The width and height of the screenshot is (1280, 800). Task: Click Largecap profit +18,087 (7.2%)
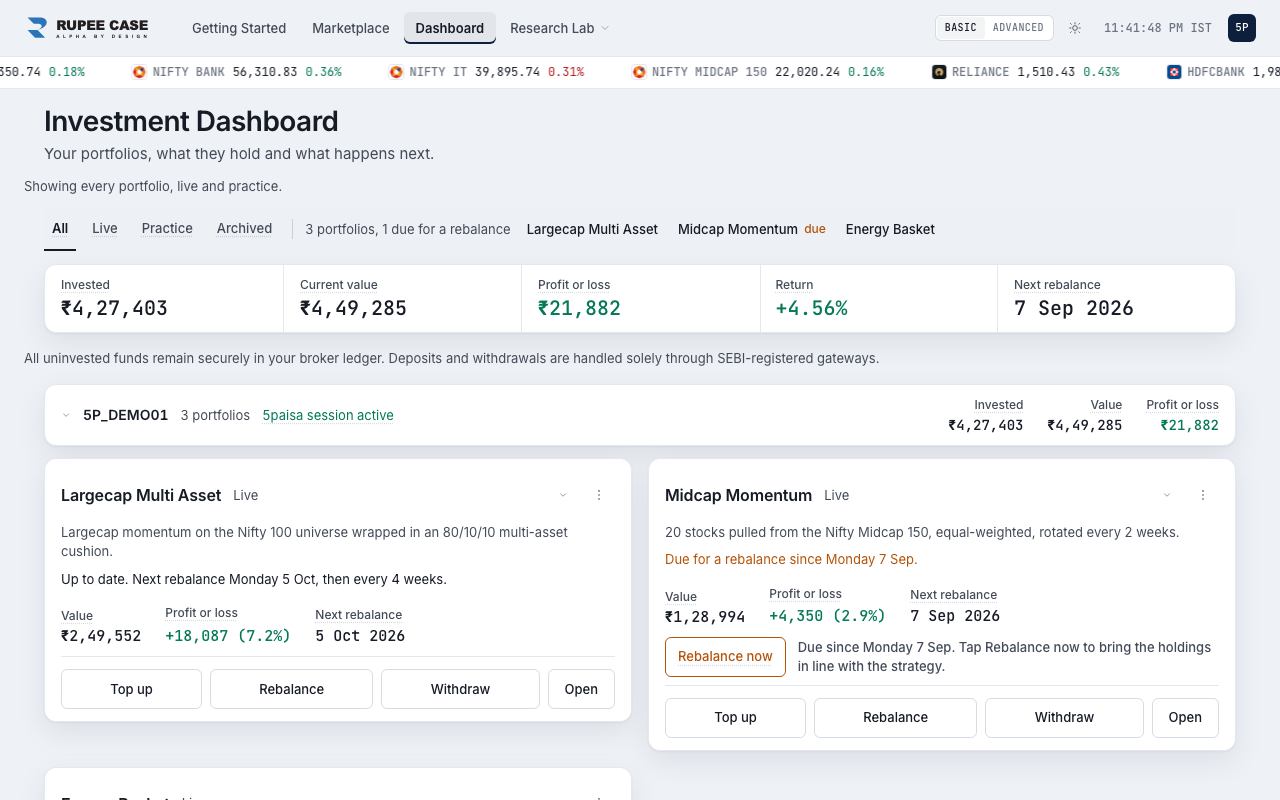click(x=228, y=636)
